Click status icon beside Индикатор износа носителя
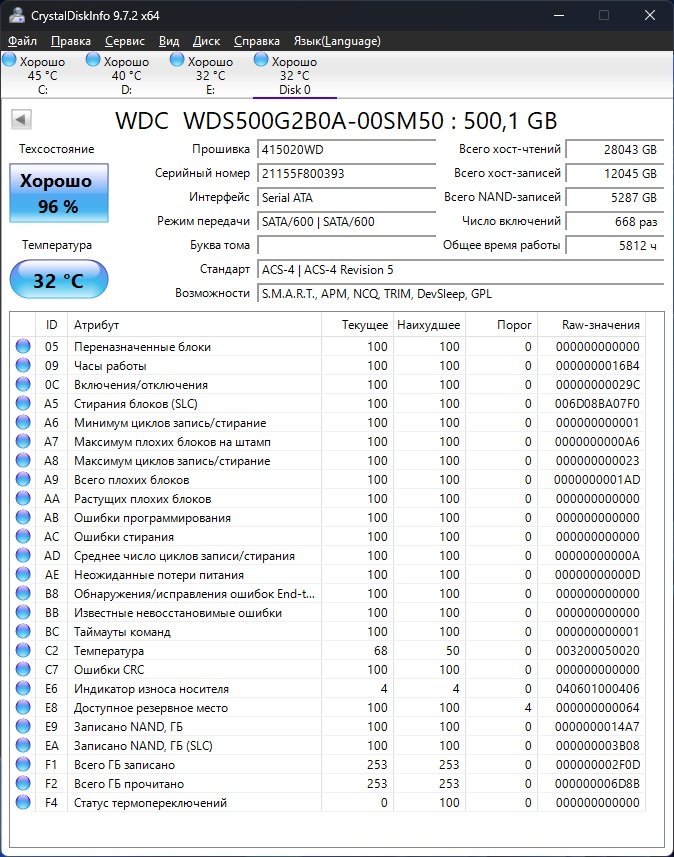Viewport: 674px width, 857px height. tap(23, 689)
